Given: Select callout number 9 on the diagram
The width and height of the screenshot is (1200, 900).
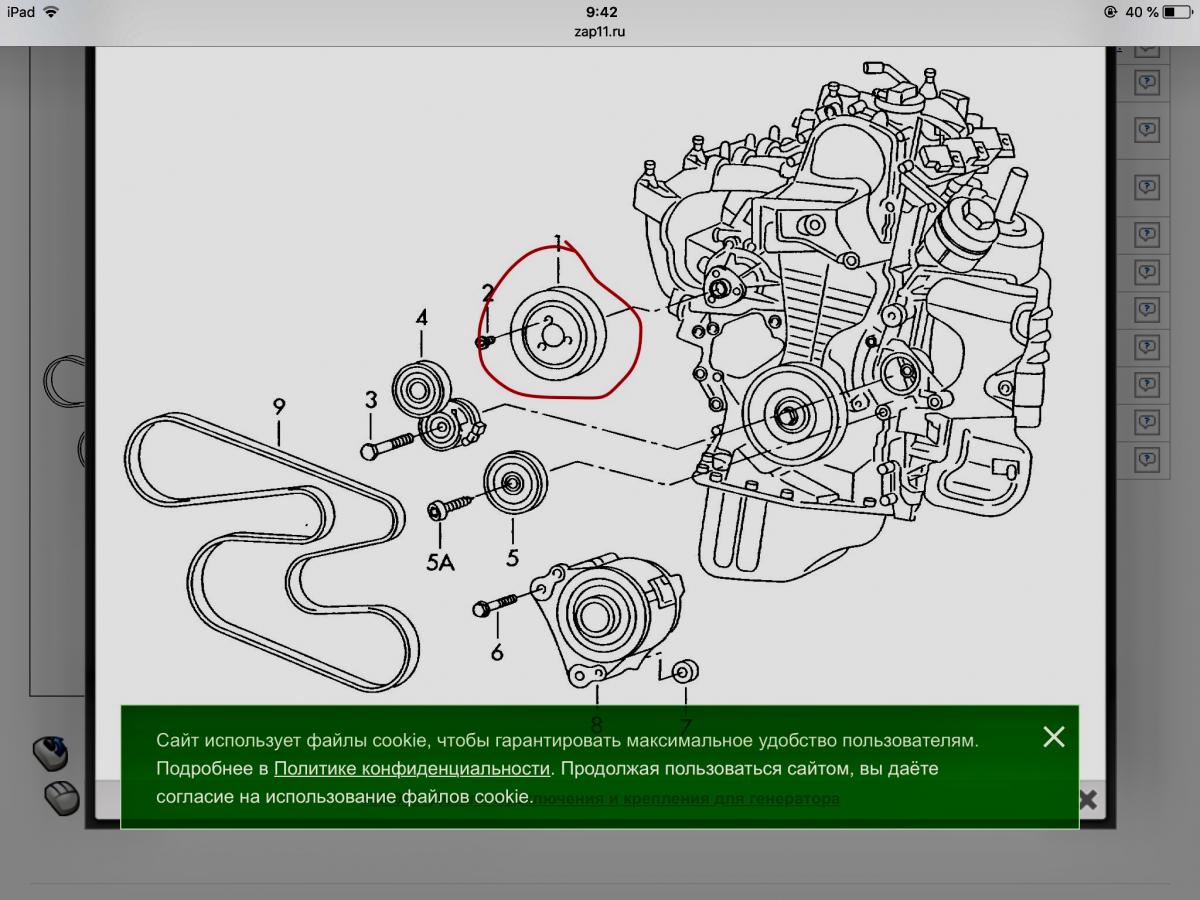Looking at the screenshot, I should coord(279,406).
